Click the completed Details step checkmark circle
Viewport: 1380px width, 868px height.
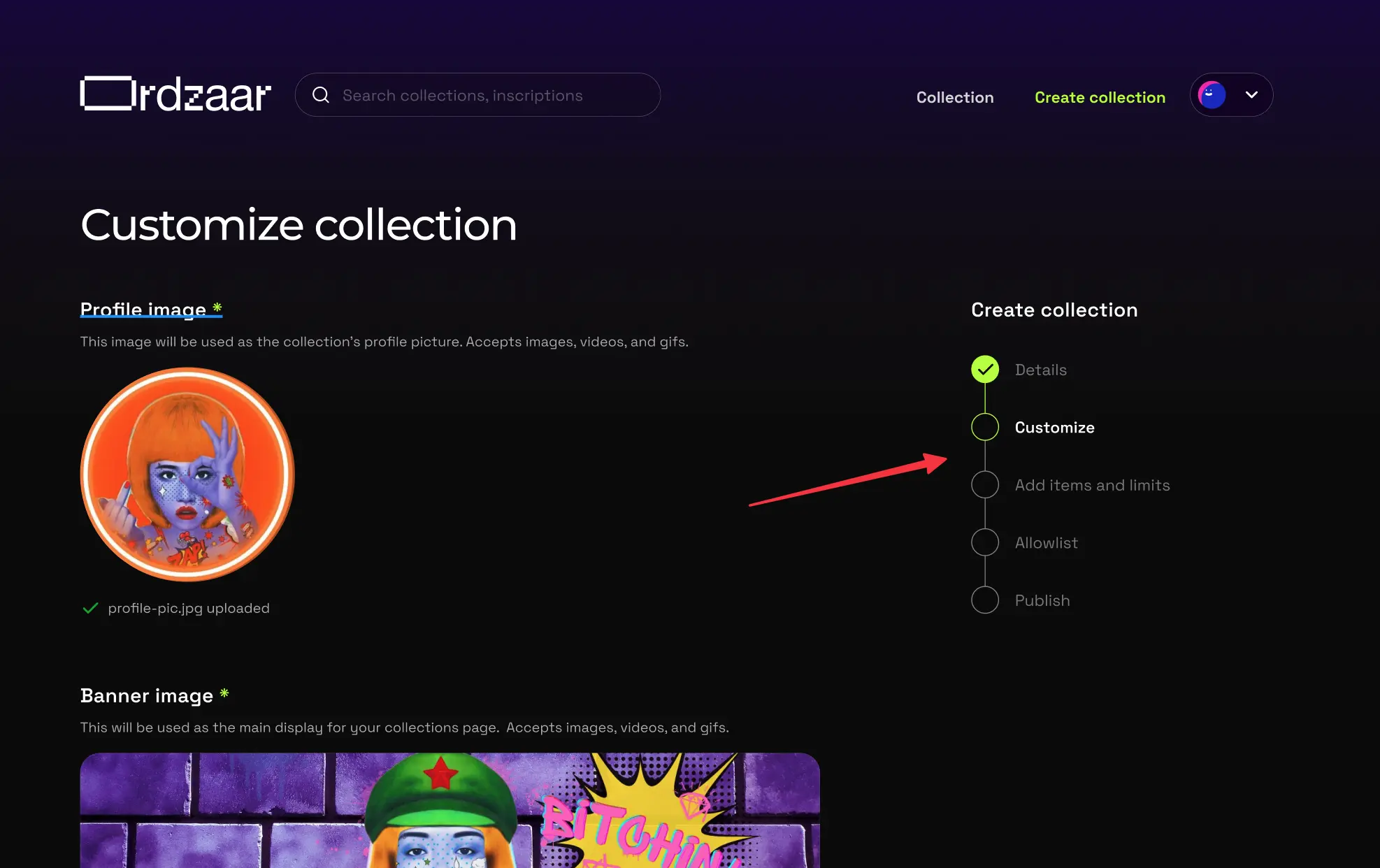(985, 369)
